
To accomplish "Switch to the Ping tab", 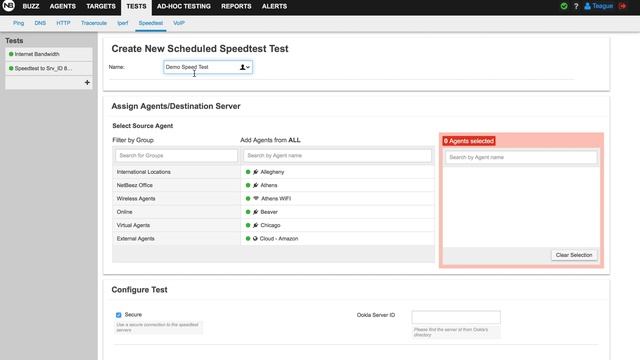I will click(x=18, y=23).
